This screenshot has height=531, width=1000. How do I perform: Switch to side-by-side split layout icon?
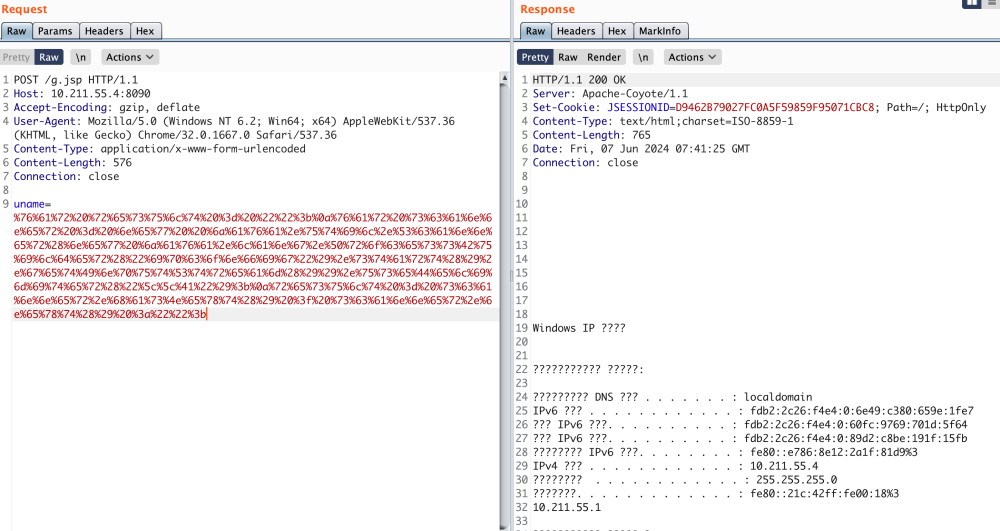pos(971,4)
